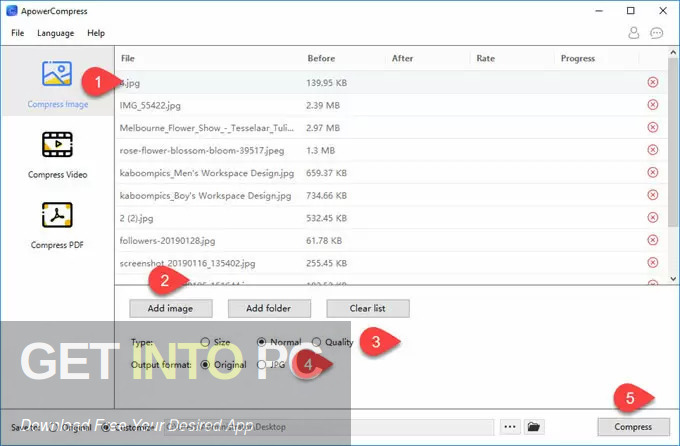Select the Normal compression type
680x446 pixels.
(261, 342)
